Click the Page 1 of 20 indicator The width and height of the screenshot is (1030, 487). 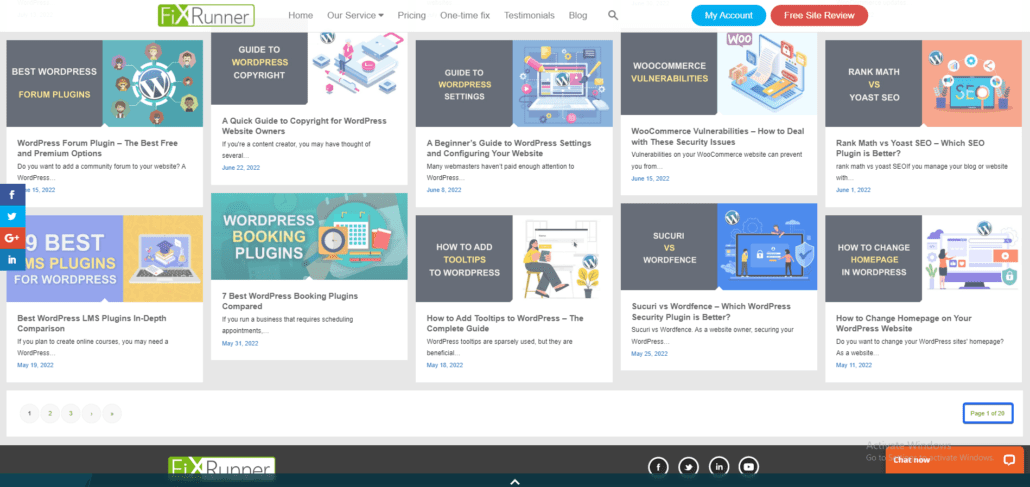[988, 413]
